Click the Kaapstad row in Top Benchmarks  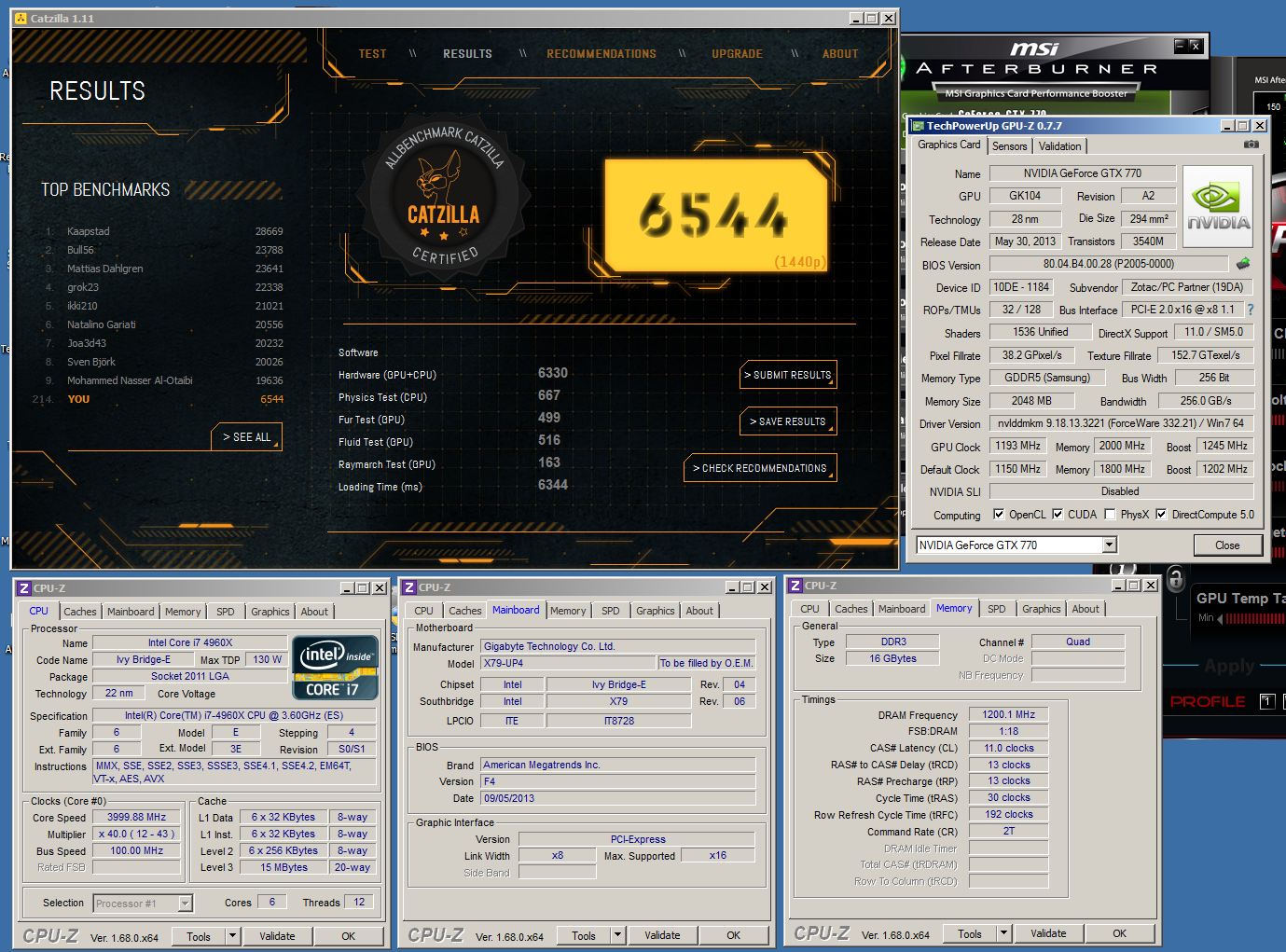point(164,231)
